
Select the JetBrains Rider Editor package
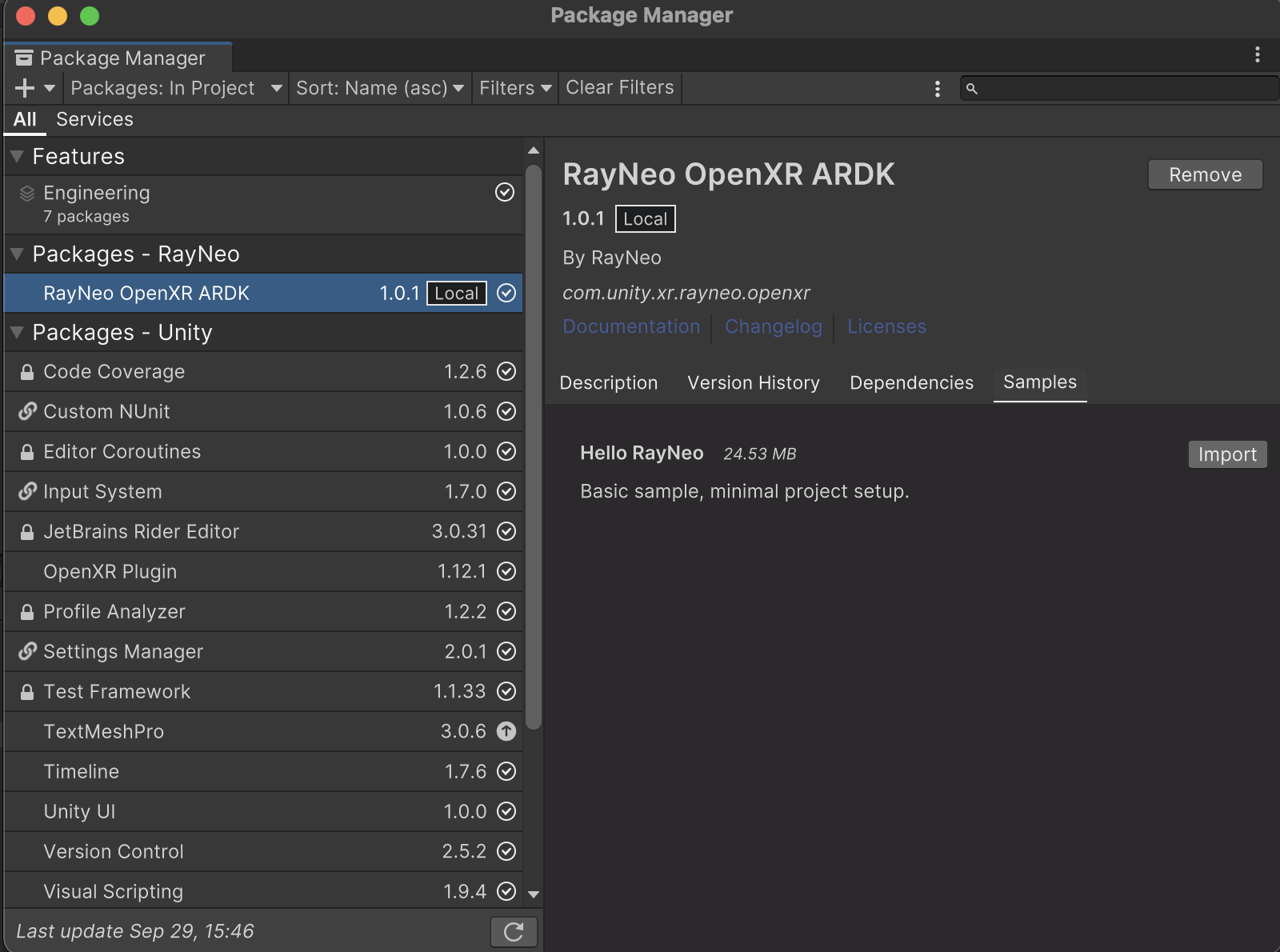(x=263, y=531)
